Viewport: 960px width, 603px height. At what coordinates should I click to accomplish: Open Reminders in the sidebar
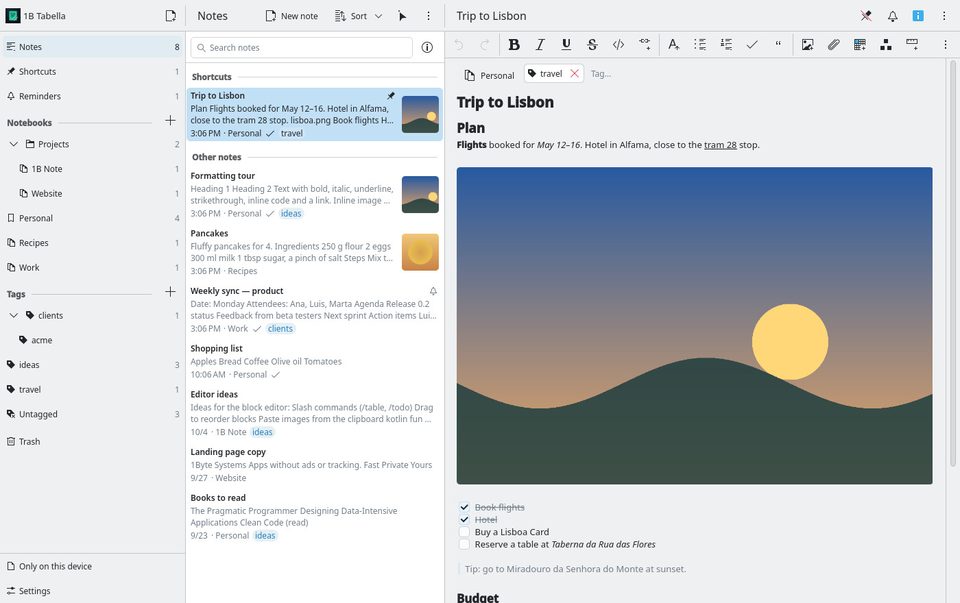pos(92,96)
